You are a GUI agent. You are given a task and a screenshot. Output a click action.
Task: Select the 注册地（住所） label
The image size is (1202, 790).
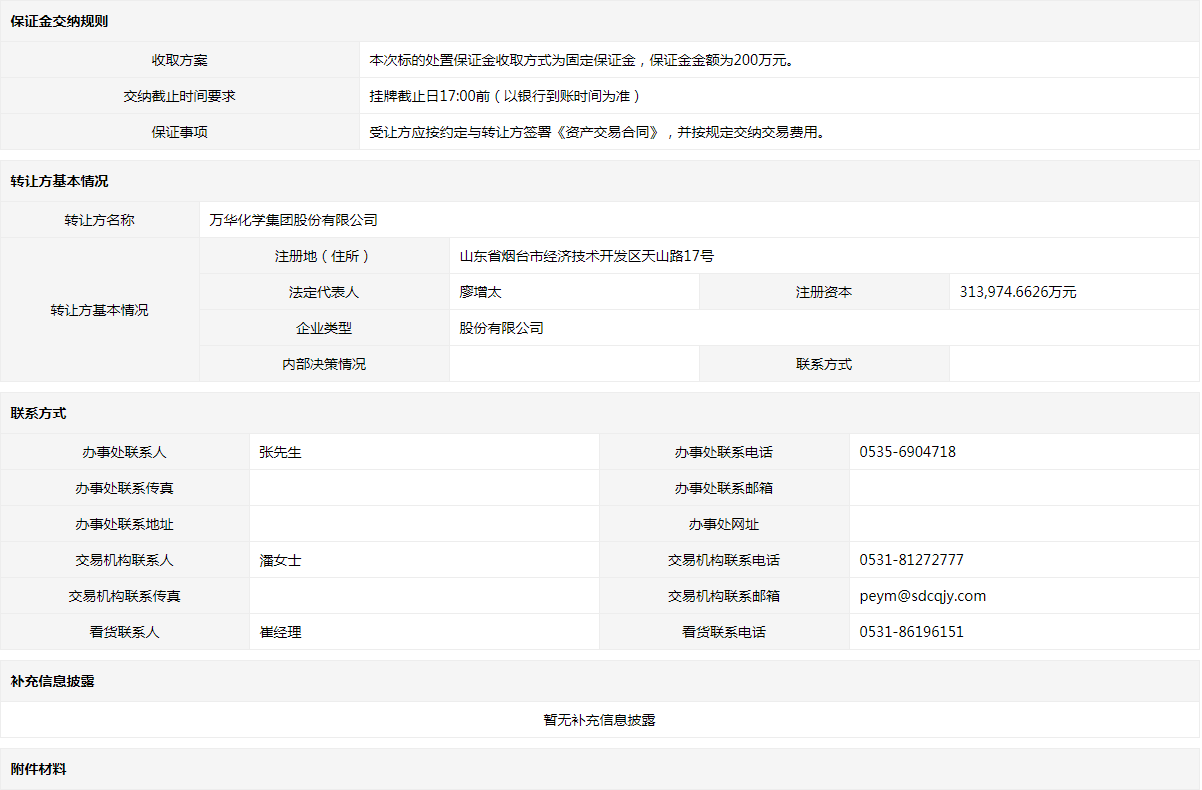325,256
